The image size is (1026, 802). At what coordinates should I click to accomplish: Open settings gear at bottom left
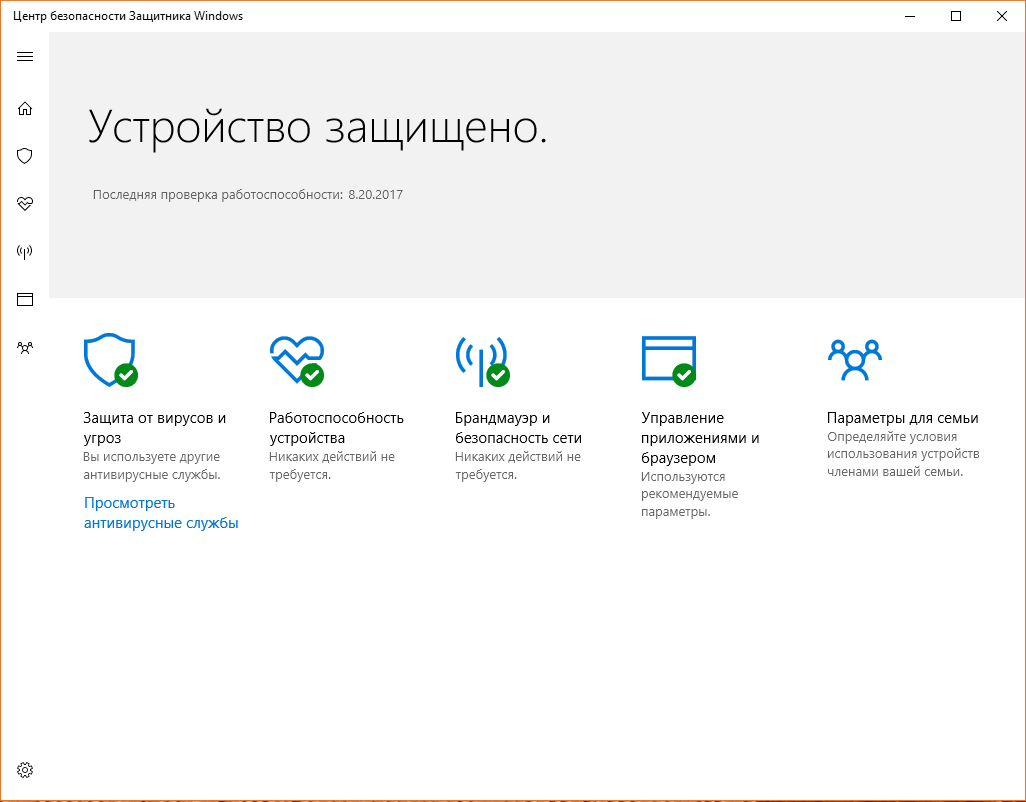[x=25, y=770]
